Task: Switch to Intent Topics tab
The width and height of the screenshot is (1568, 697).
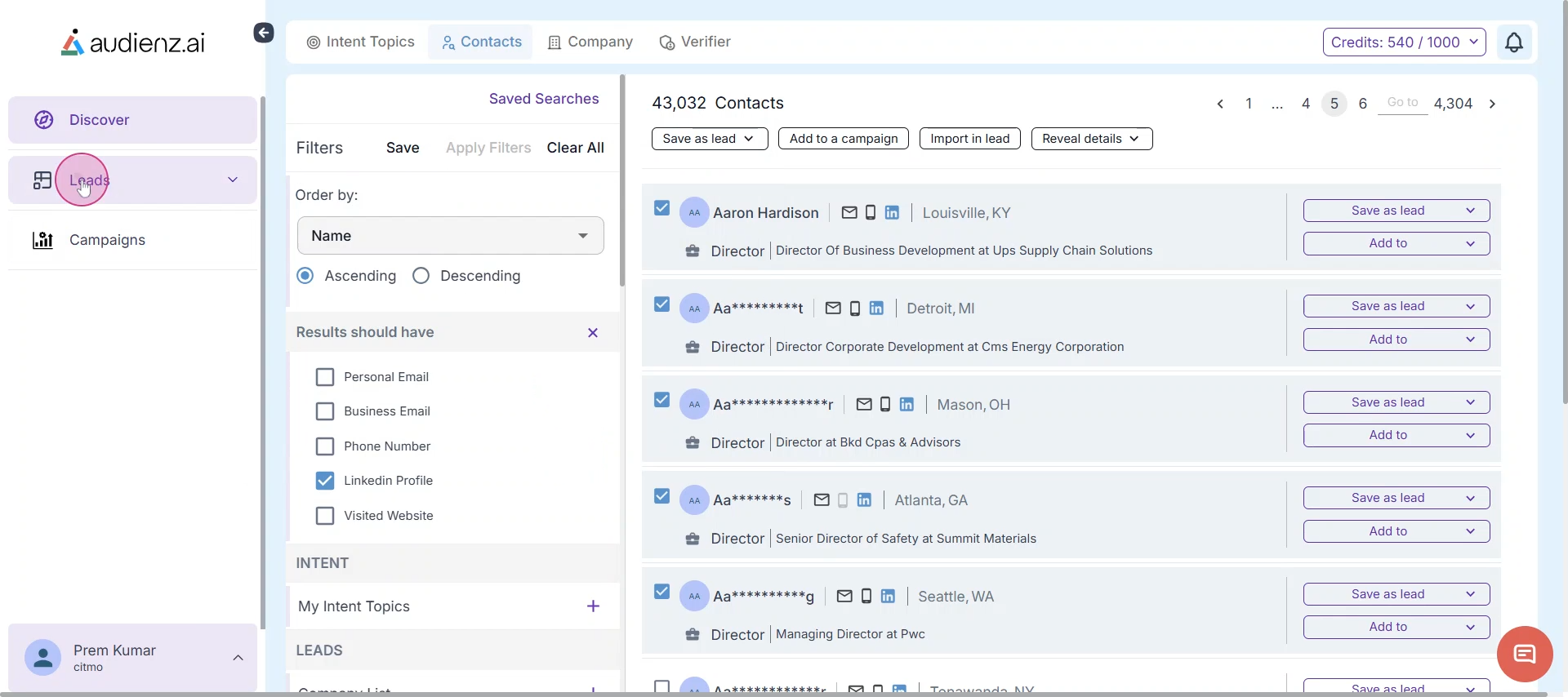Action: [360, 42]
